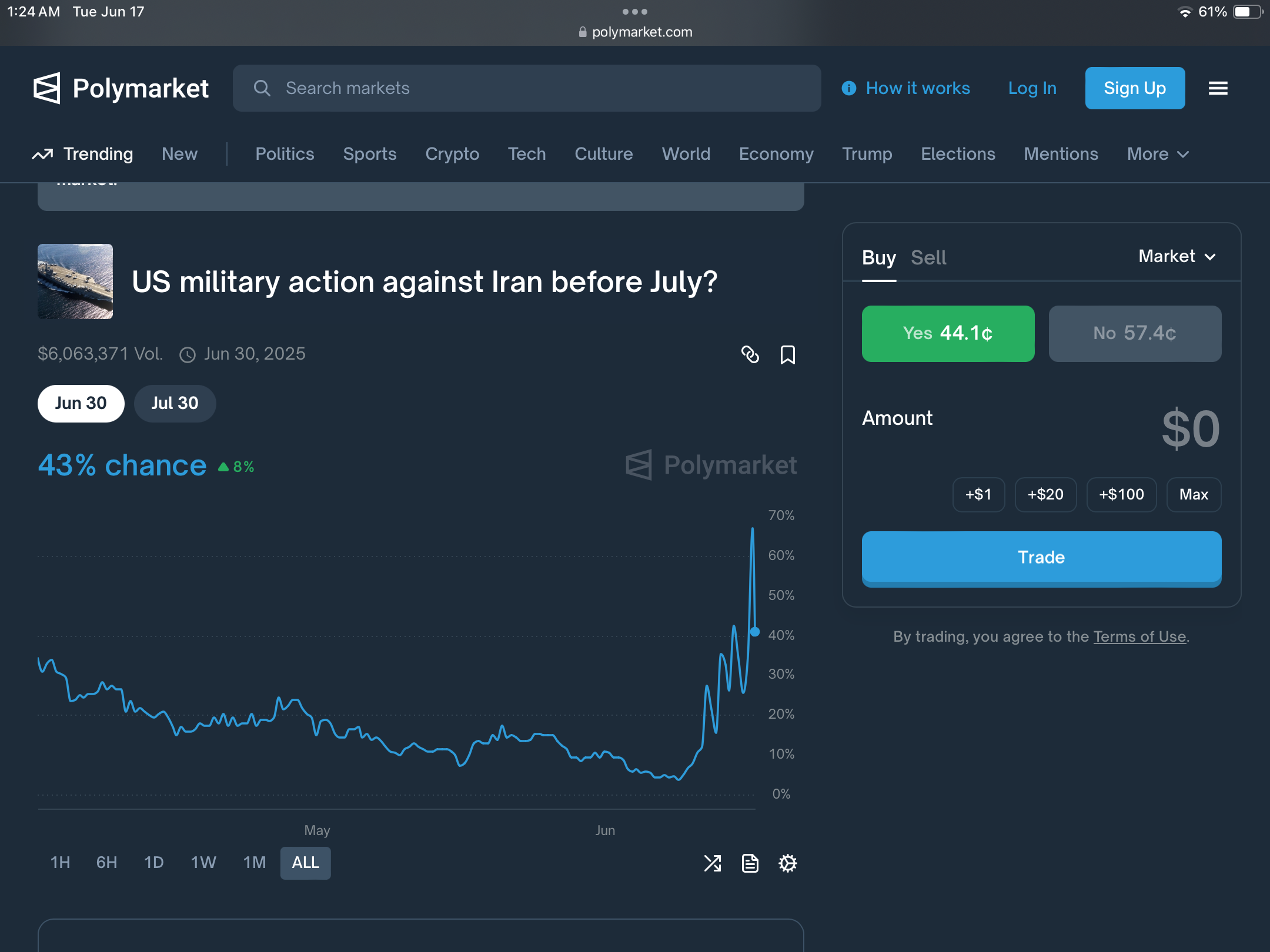Click the market title 'US military action against Iran before July?'
This screenshot has width=1270, height=952.
point(425,283)
